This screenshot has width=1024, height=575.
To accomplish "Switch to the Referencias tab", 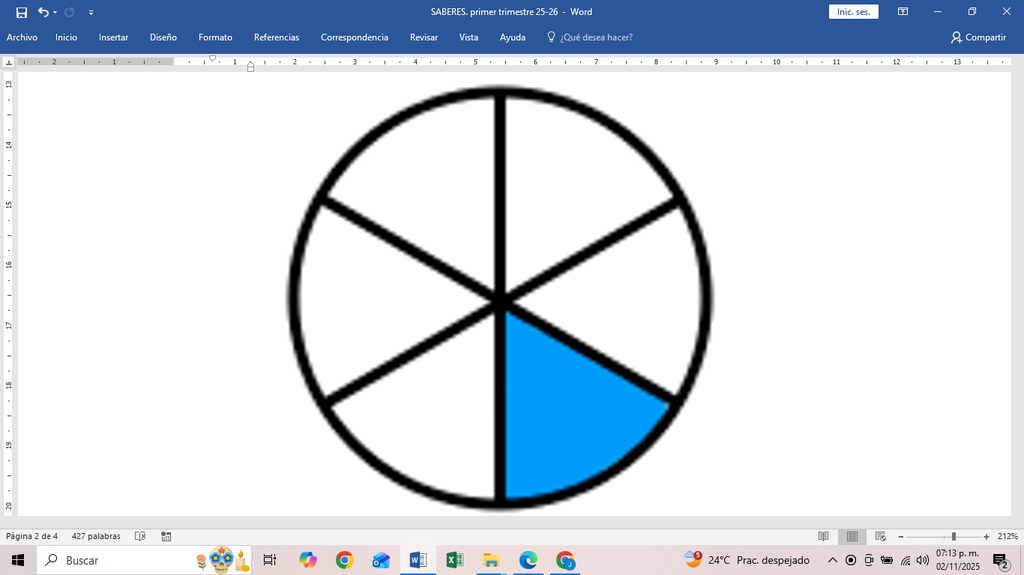I will pos(276,37).
